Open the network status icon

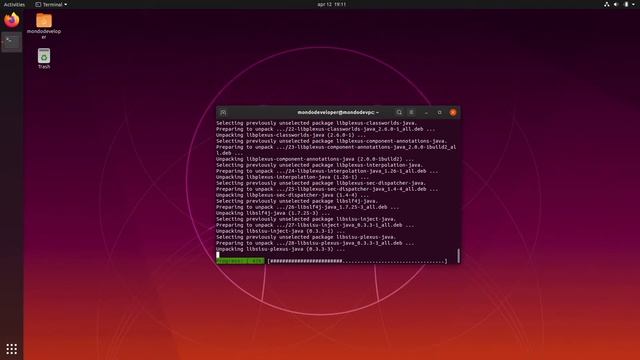pyautogui.click(x=607, y=4)
